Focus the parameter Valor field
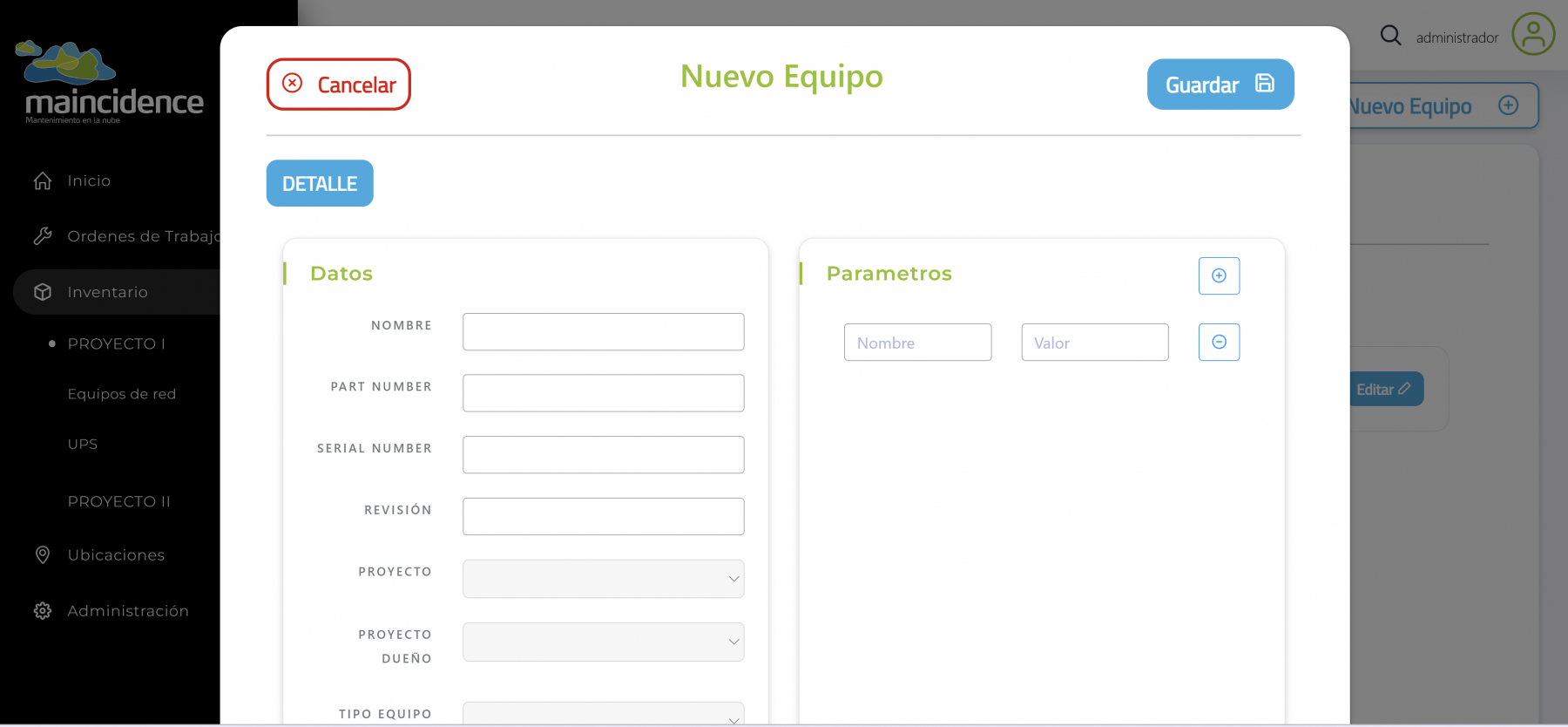This screenshot has height=727, width=1568. point(1094,343)
